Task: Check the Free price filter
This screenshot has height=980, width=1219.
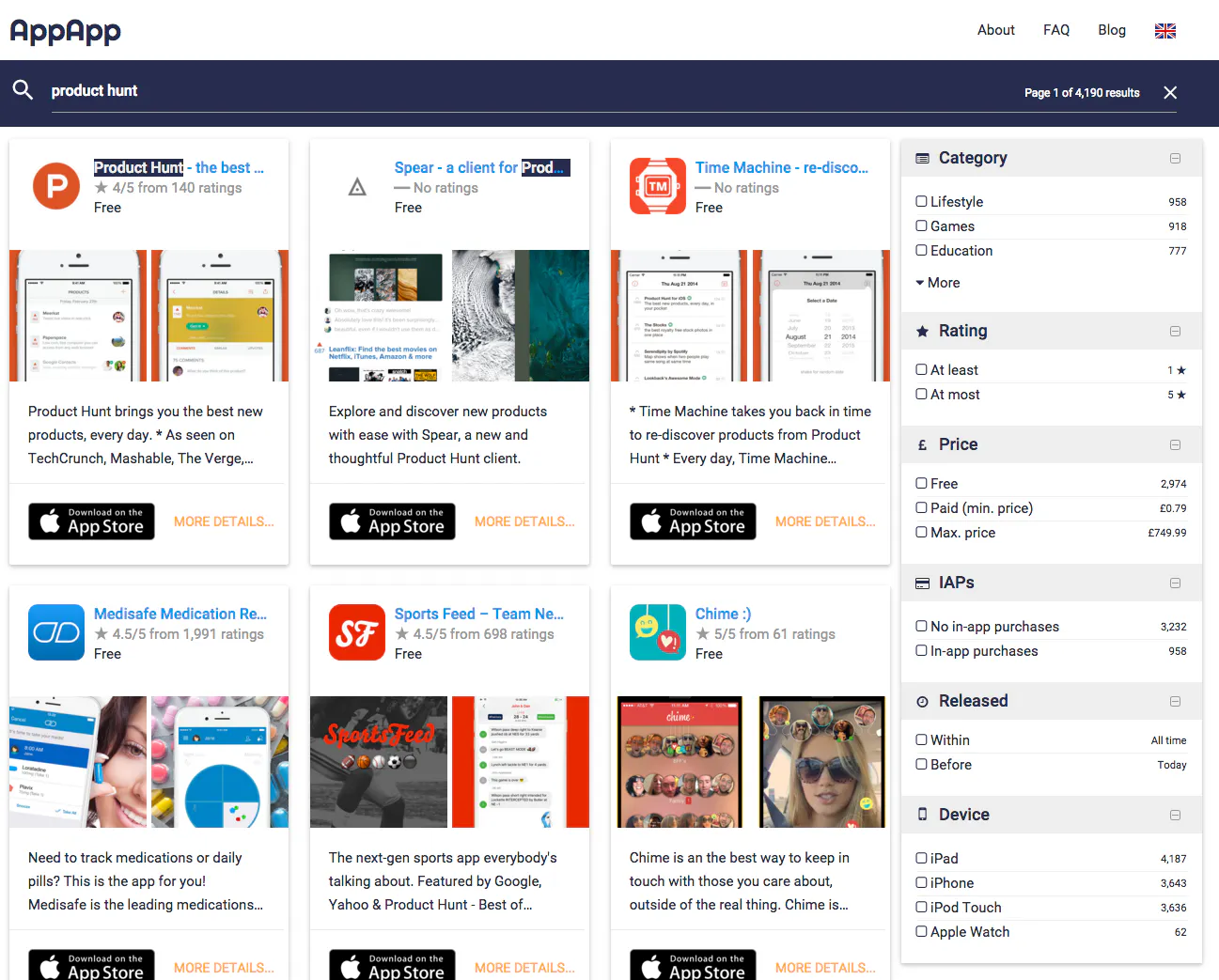Action: click(922, 483)
